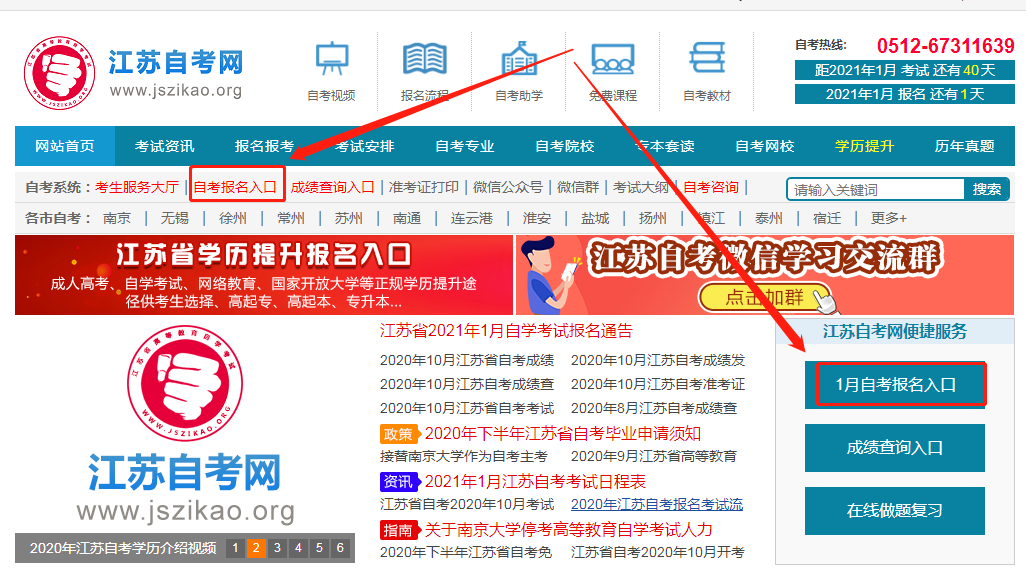Click the 成绩查询入口 button in 便捷服务
This screenshot has width=1026, height=576.
click(x=895, y=448)
